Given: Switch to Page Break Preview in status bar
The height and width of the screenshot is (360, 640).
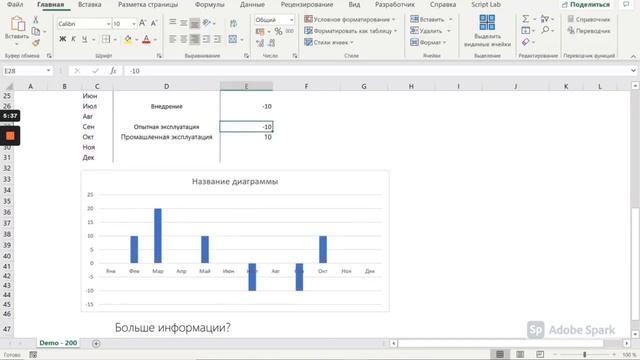Looking at the screenshot, I should [540, 354].
